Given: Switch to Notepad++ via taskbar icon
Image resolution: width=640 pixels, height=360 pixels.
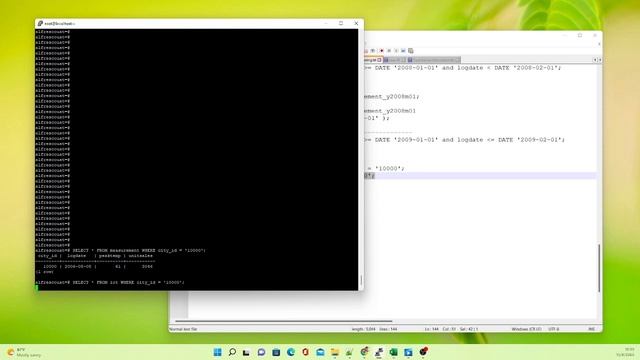Looking at the screenshot, I should pyautogui.click(x=349, y=352).
